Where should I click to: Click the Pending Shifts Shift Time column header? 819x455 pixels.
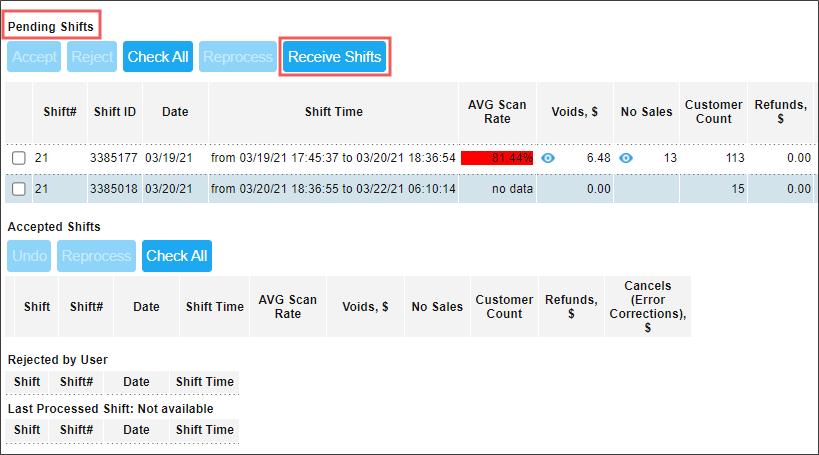[x=333, y=112]
